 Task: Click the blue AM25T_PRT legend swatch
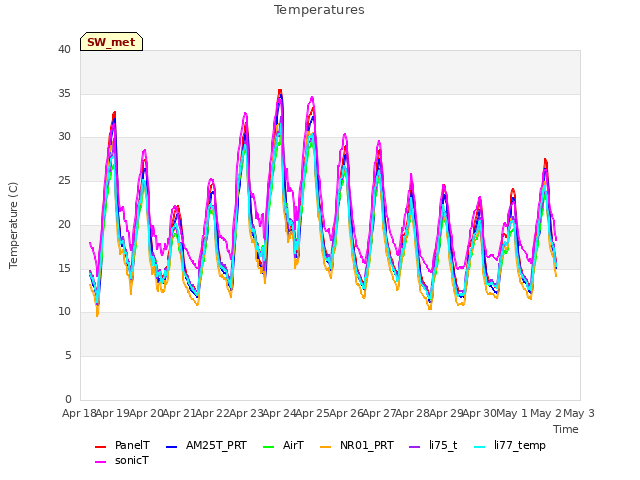coord(172,447)
